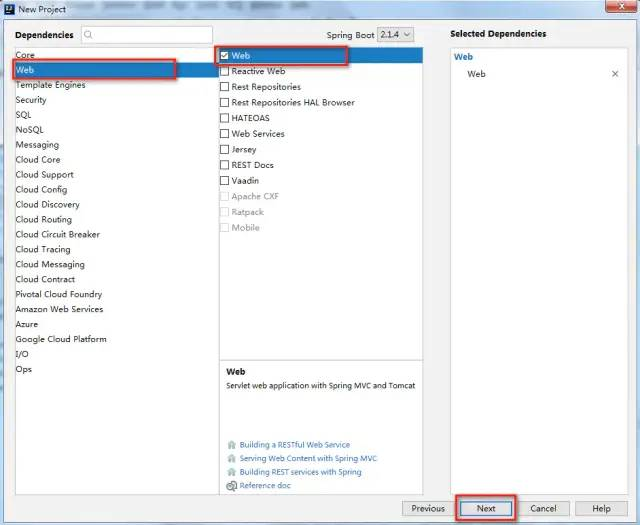Screen dimensions: 640x525
Task: Select the Messaging category
Action: (116, 145)
